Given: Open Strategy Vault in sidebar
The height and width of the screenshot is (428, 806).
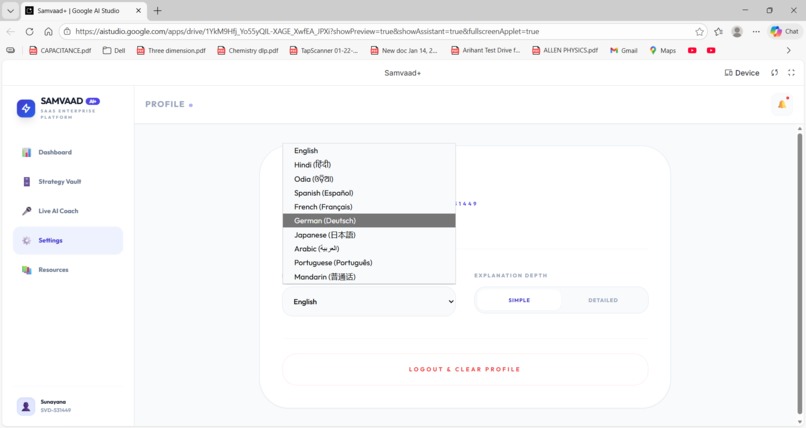Looking at the screenshot, I should pyautogui.click(x=68, y=182).
